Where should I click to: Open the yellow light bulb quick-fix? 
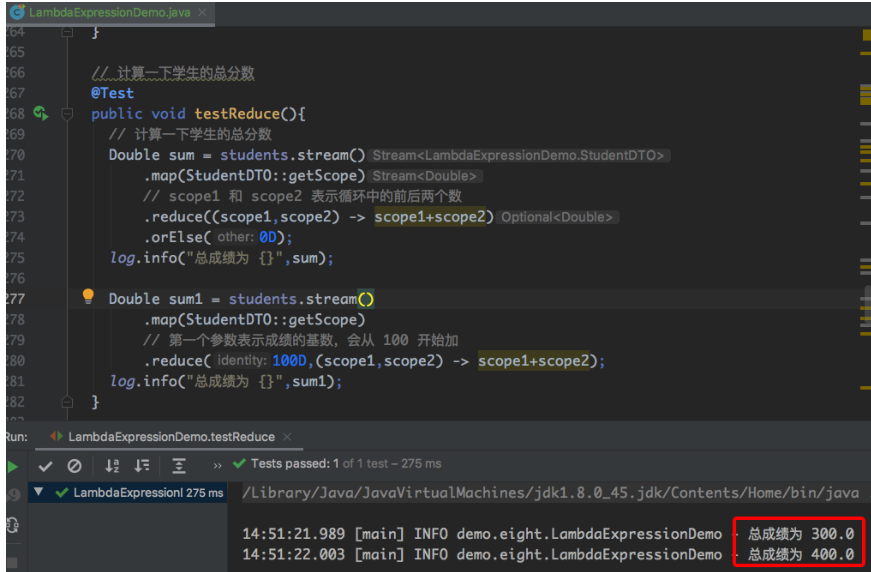88,296
